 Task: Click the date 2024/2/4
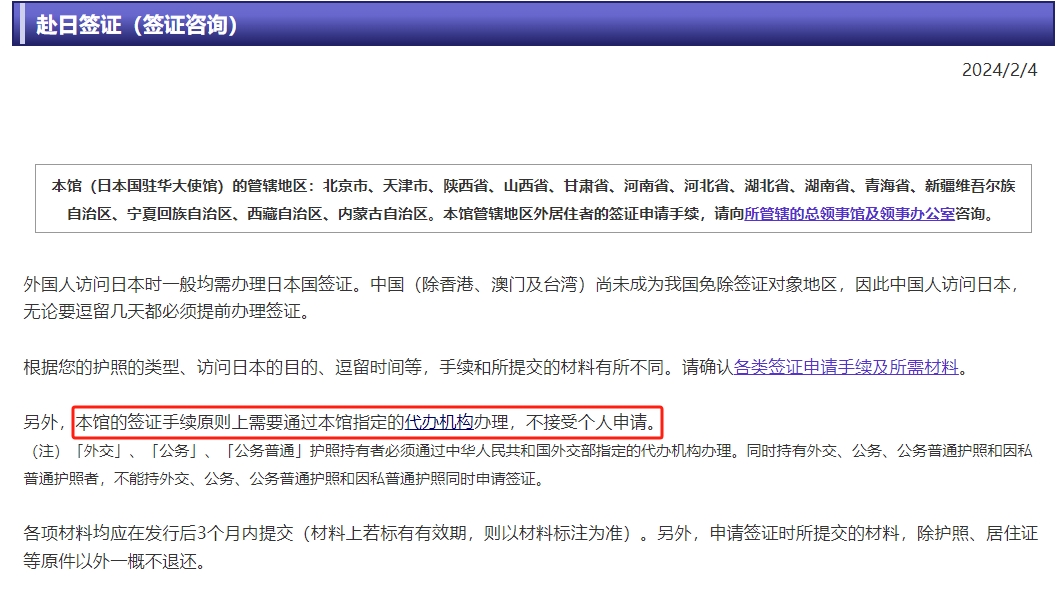coord(999,70)
